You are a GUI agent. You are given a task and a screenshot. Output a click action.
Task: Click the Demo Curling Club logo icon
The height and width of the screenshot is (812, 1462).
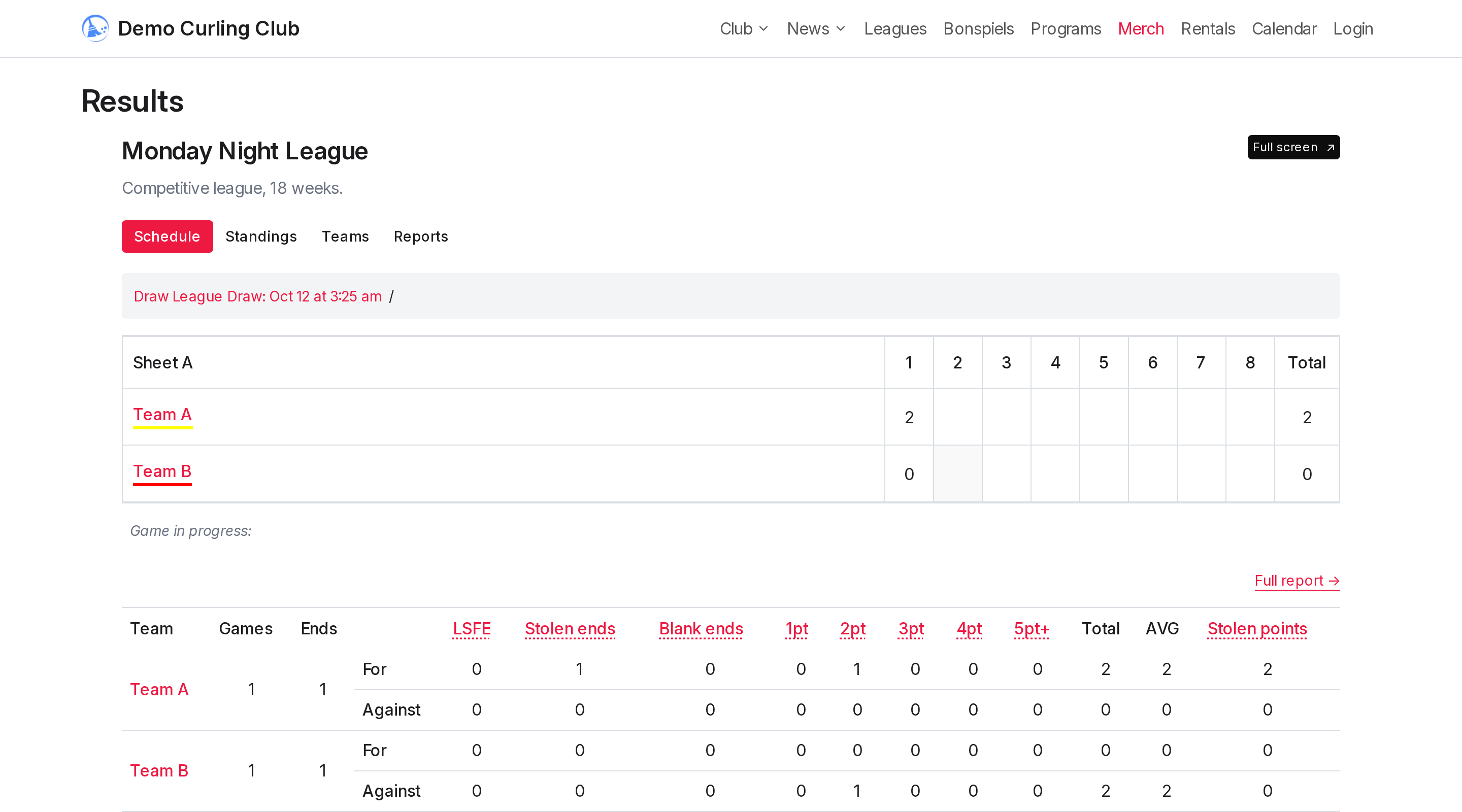95,28
